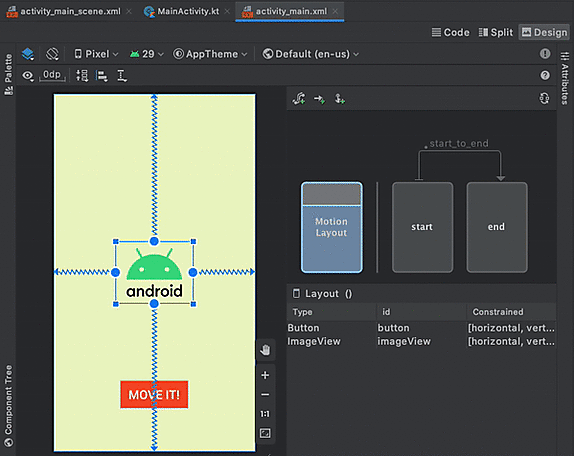Click the zoom to fit screen icon
574x456 pixels.
coord(265,433)
